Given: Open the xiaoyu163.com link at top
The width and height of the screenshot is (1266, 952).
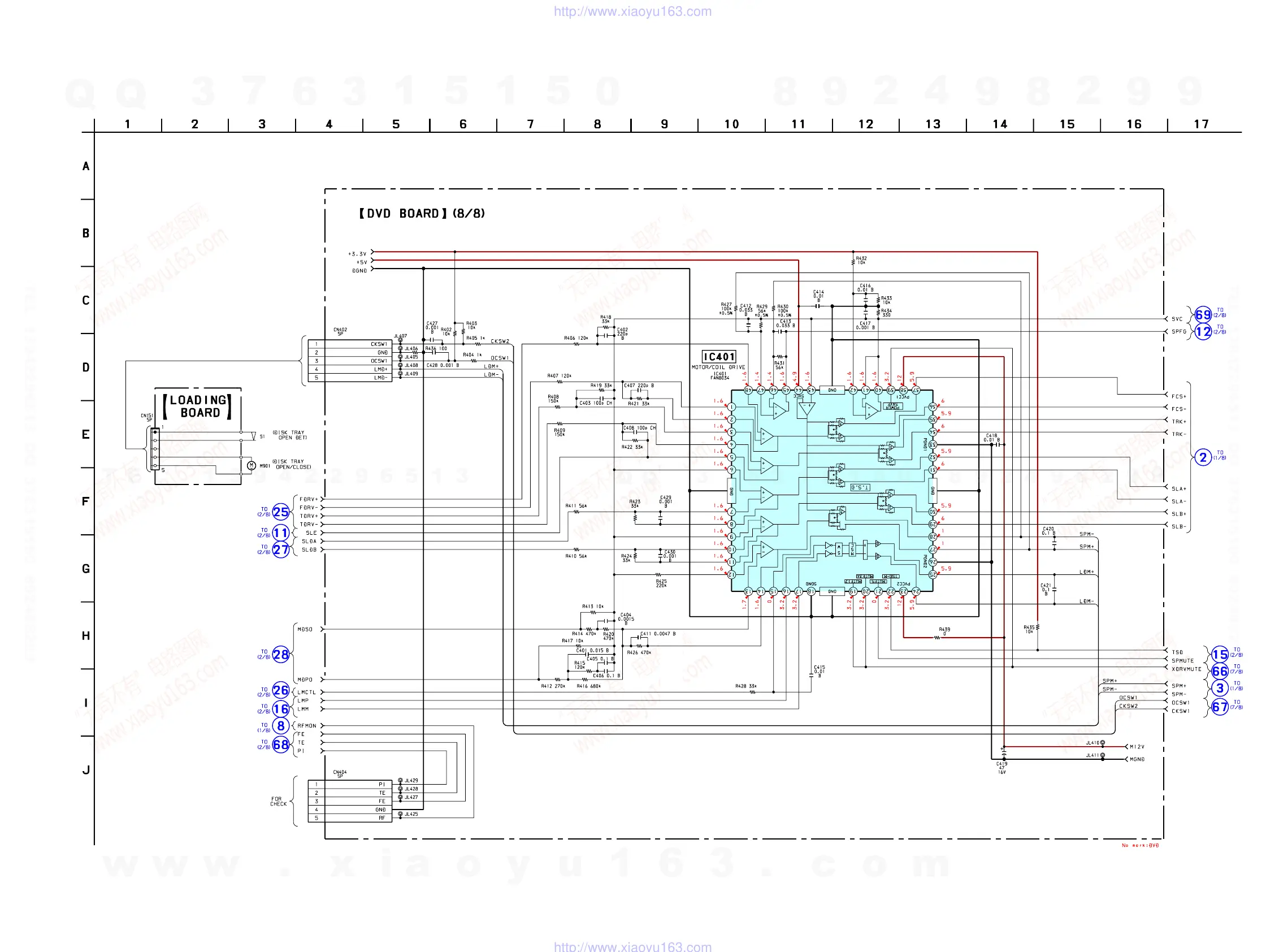Looking at the screenshot, I should coord(632,11).
